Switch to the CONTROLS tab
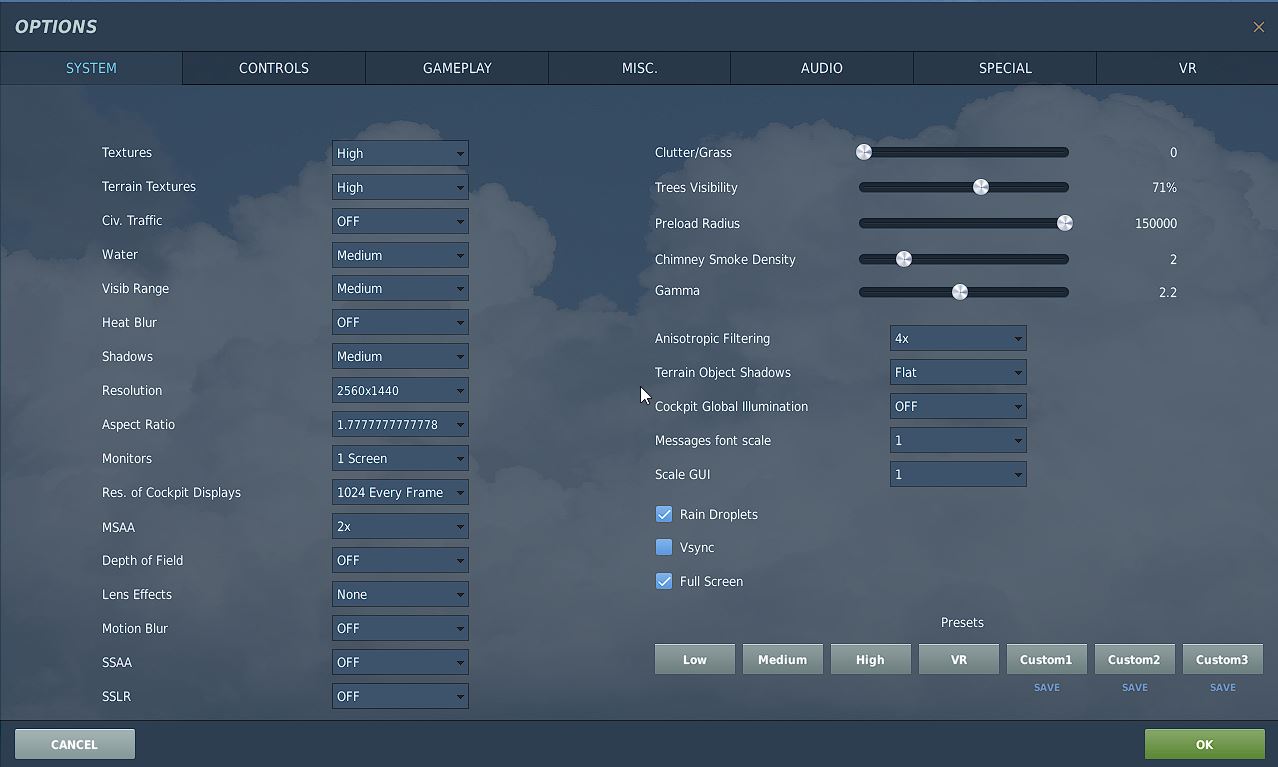1278x767 pixels. (x=274, y=68)
